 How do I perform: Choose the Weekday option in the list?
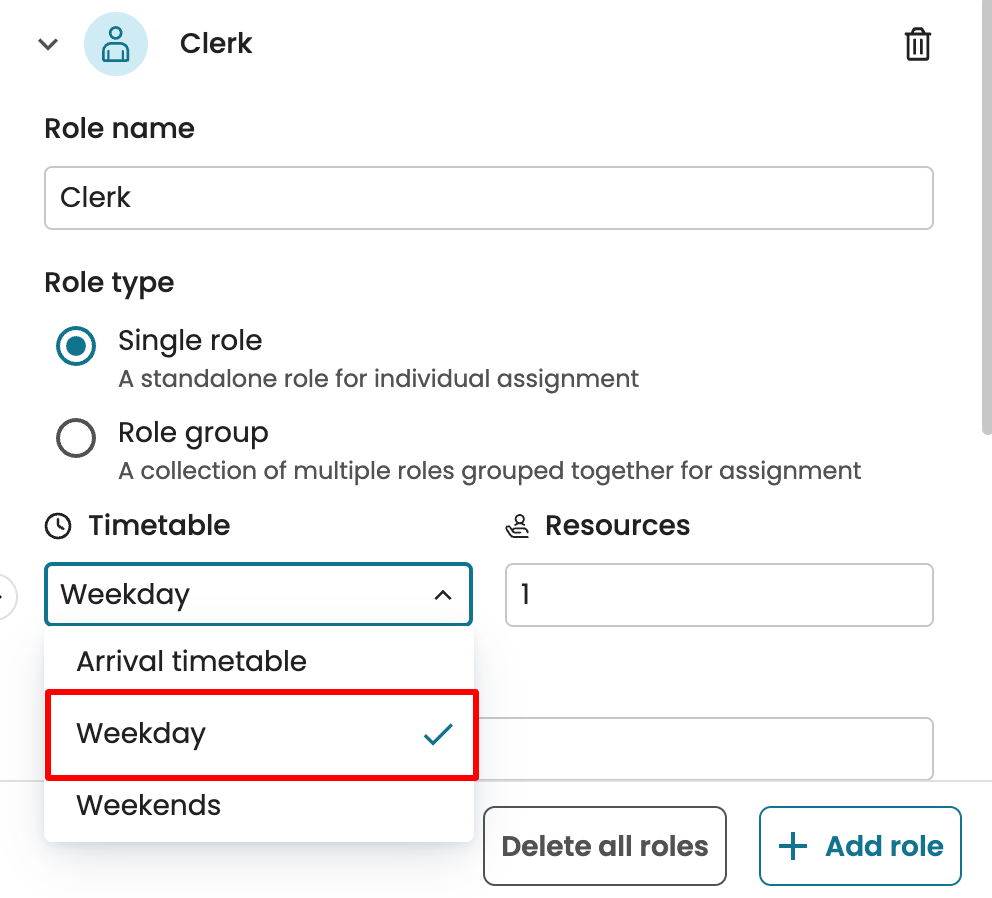click(x=141, y=733)
